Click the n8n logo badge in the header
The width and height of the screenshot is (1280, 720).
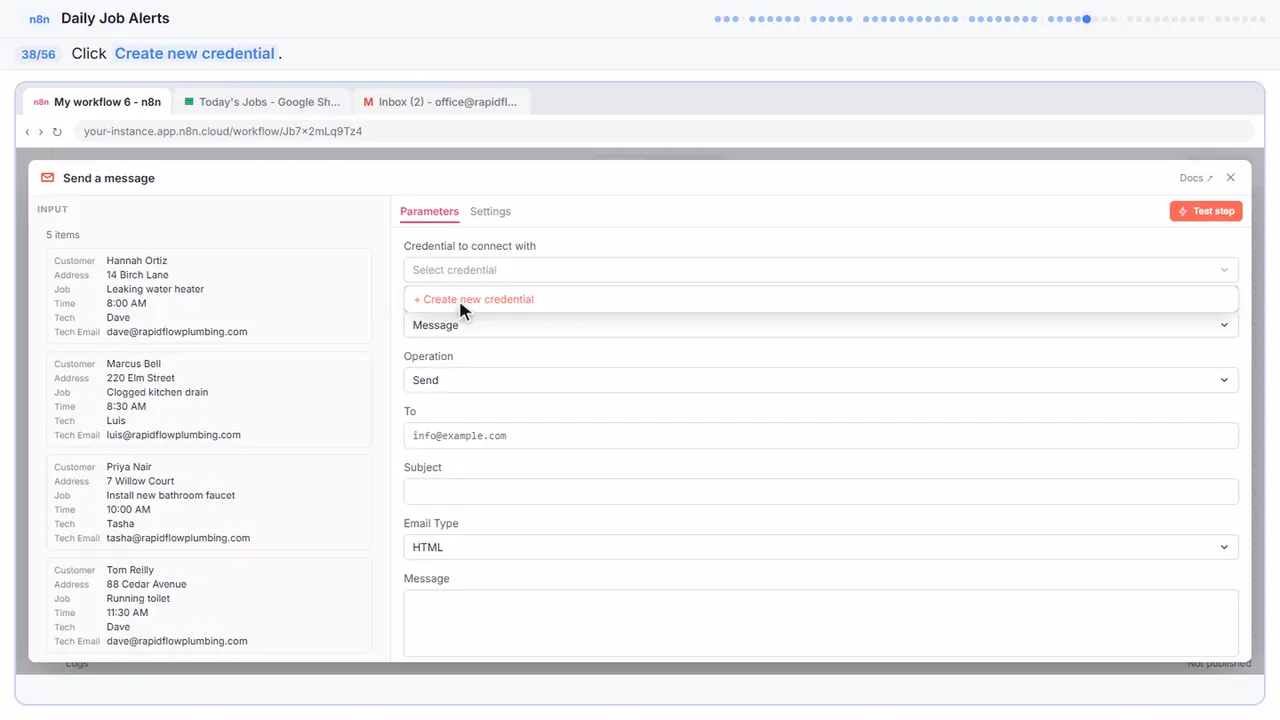click(40, 18)
